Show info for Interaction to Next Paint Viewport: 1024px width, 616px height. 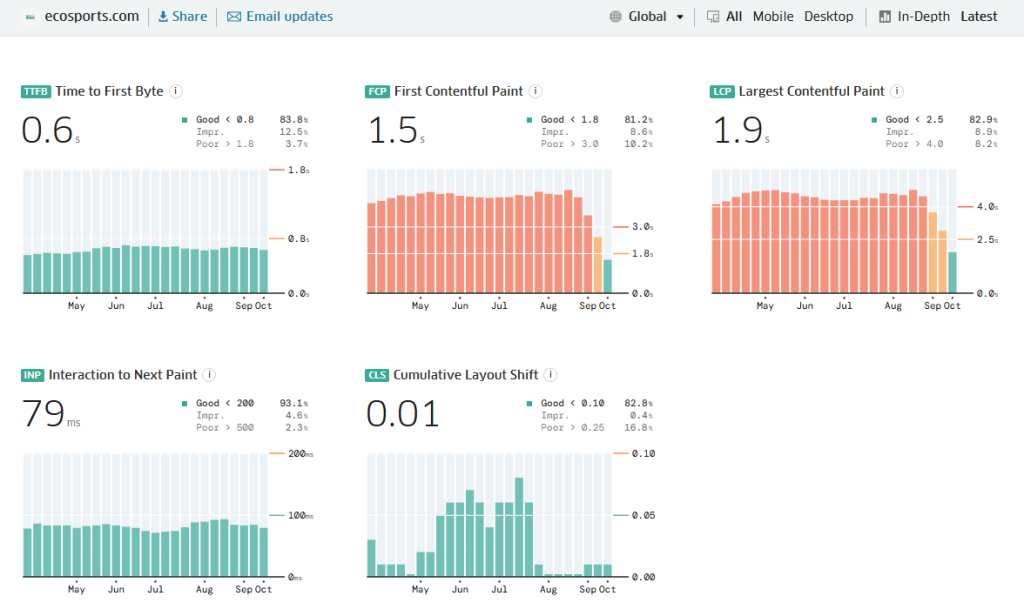click(x=209, y=375)
